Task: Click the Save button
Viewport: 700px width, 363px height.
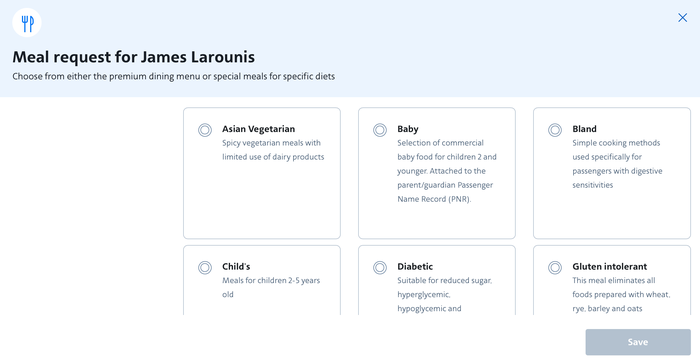Action: [x=638, y=342]
